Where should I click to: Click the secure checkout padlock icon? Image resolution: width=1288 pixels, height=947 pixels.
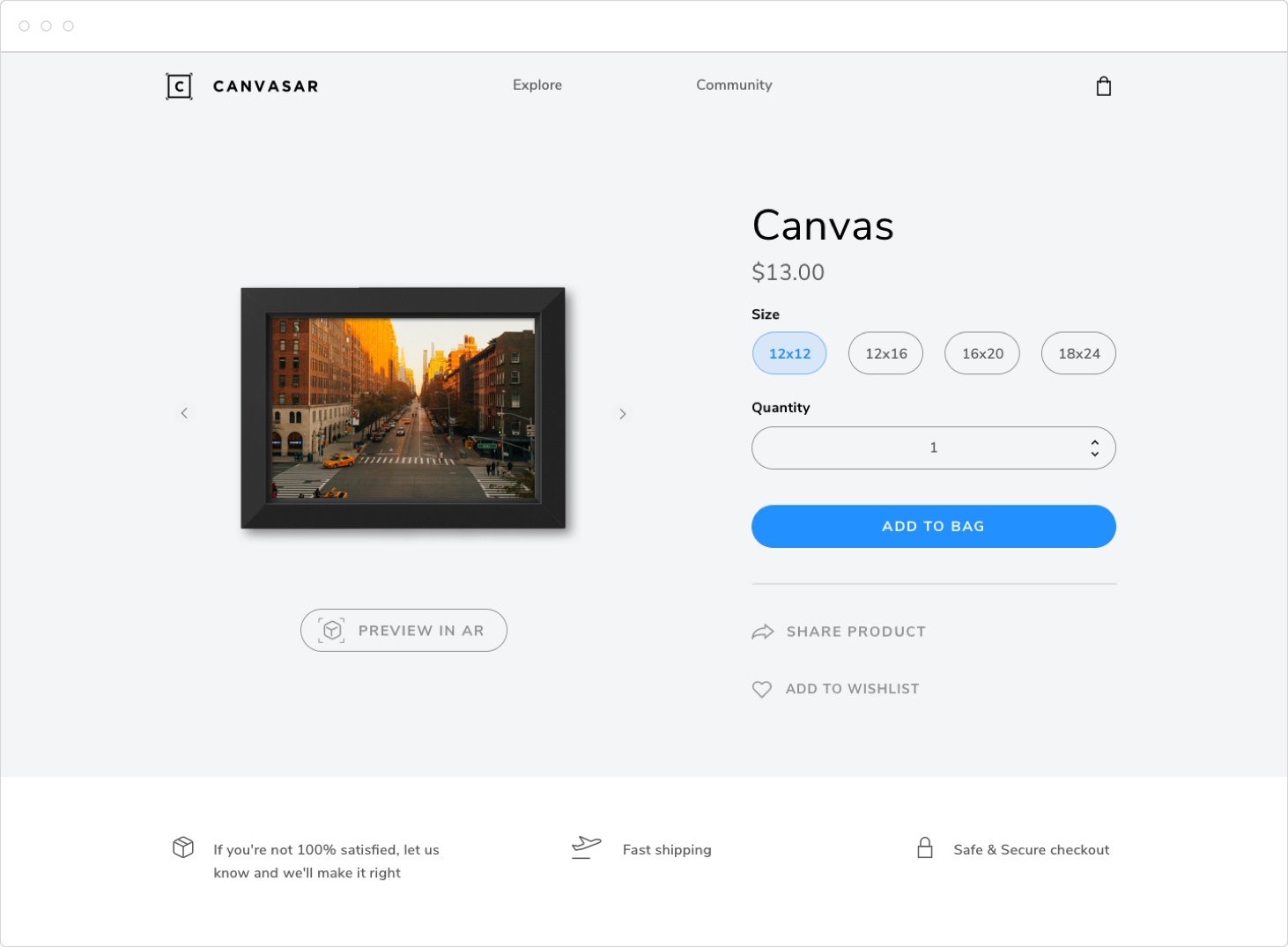[925, 848]
